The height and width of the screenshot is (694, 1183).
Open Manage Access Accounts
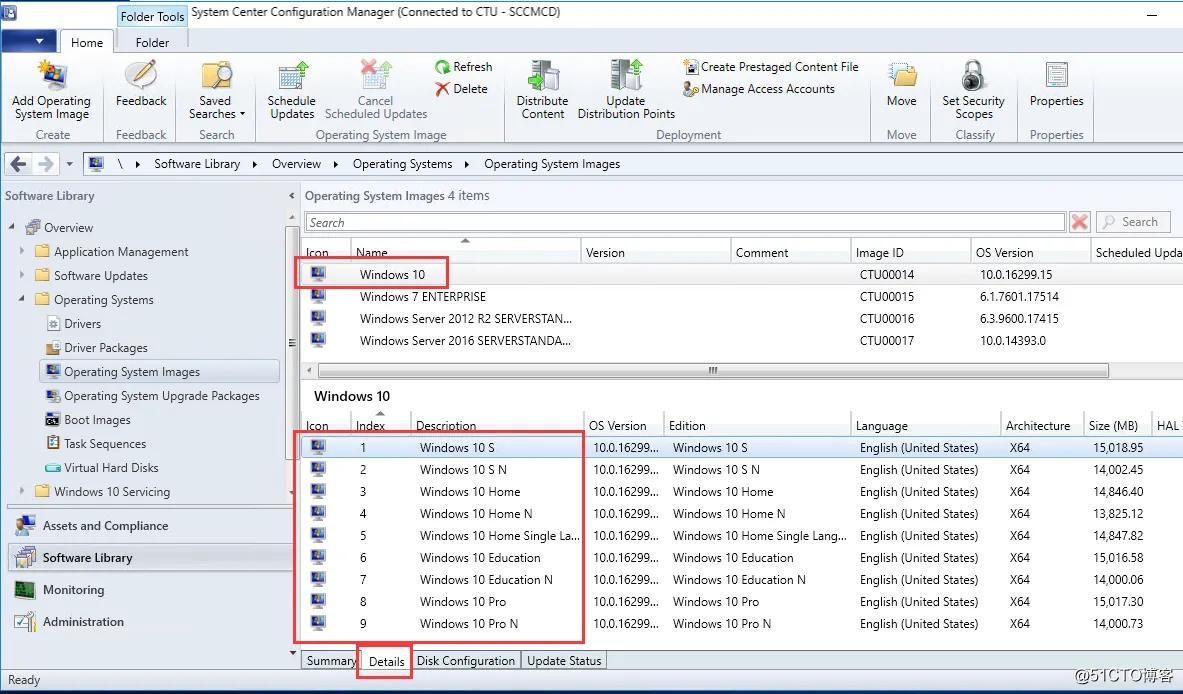tap(759, 89)
